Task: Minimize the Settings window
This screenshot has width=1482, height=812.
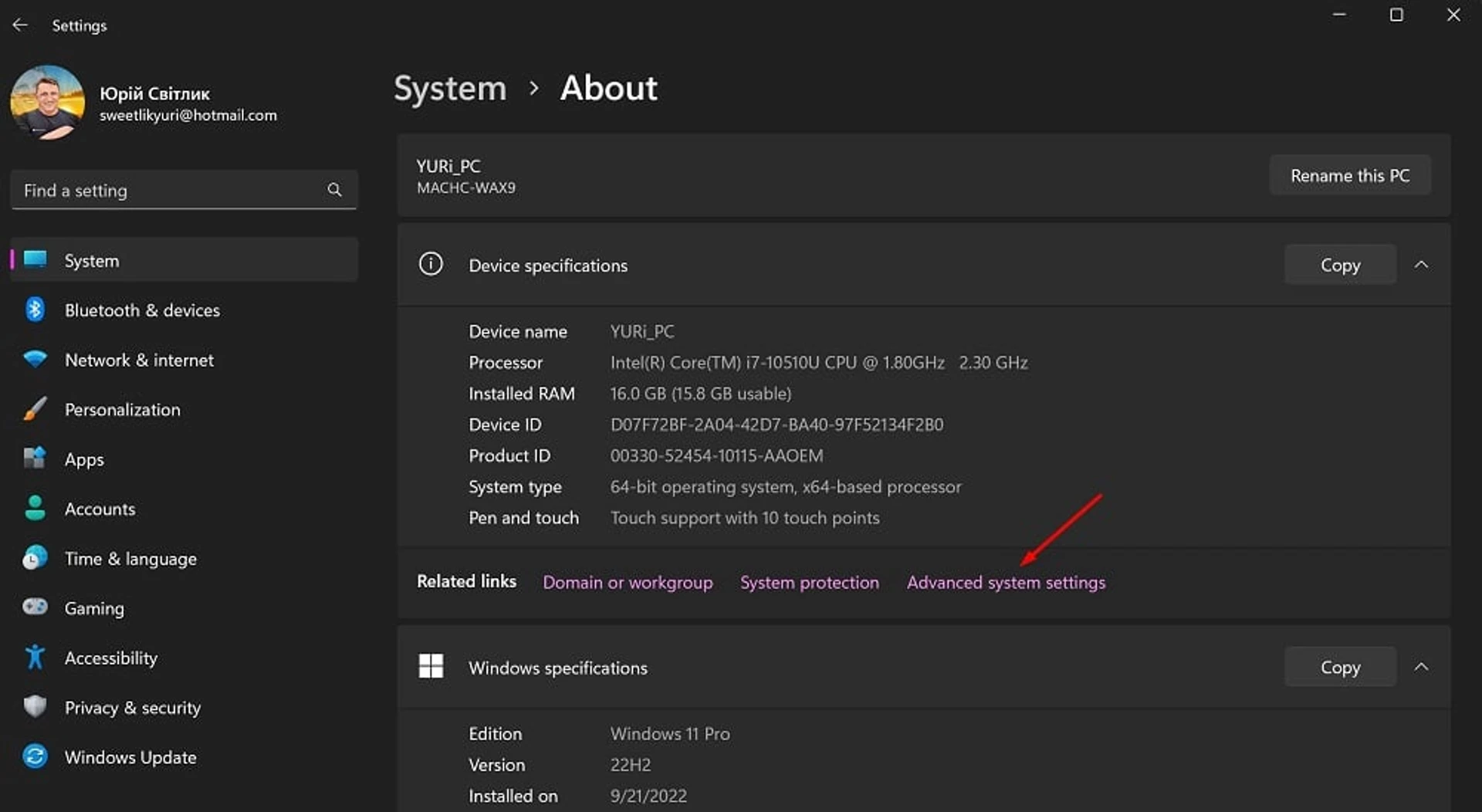Action: pos(1339,15)
